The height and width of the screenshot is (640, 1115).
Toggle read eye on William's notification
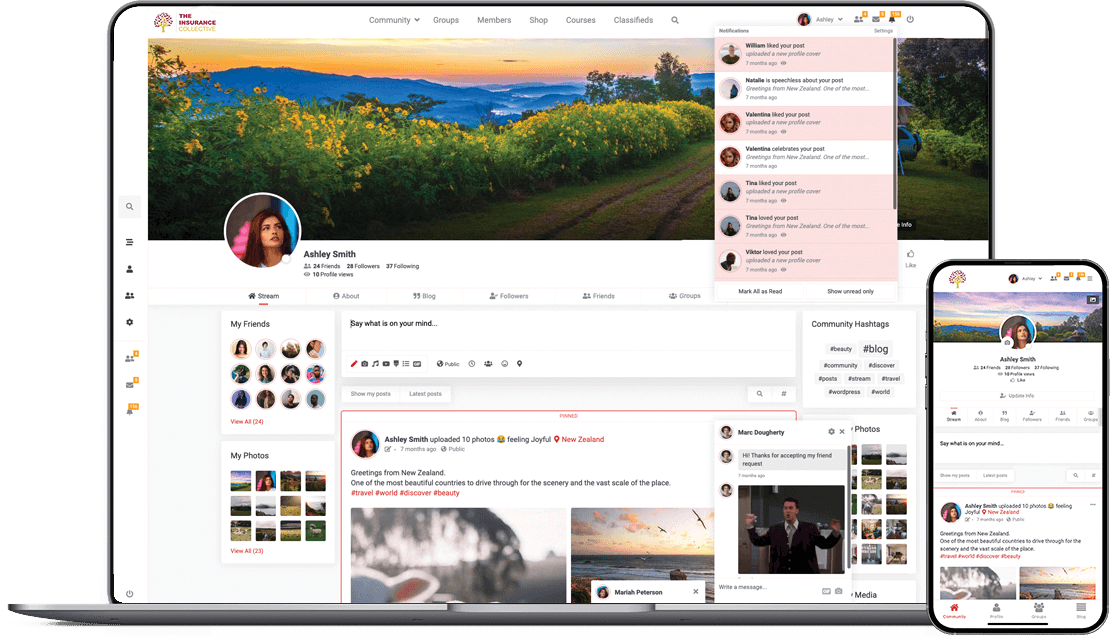coord(784,63)
